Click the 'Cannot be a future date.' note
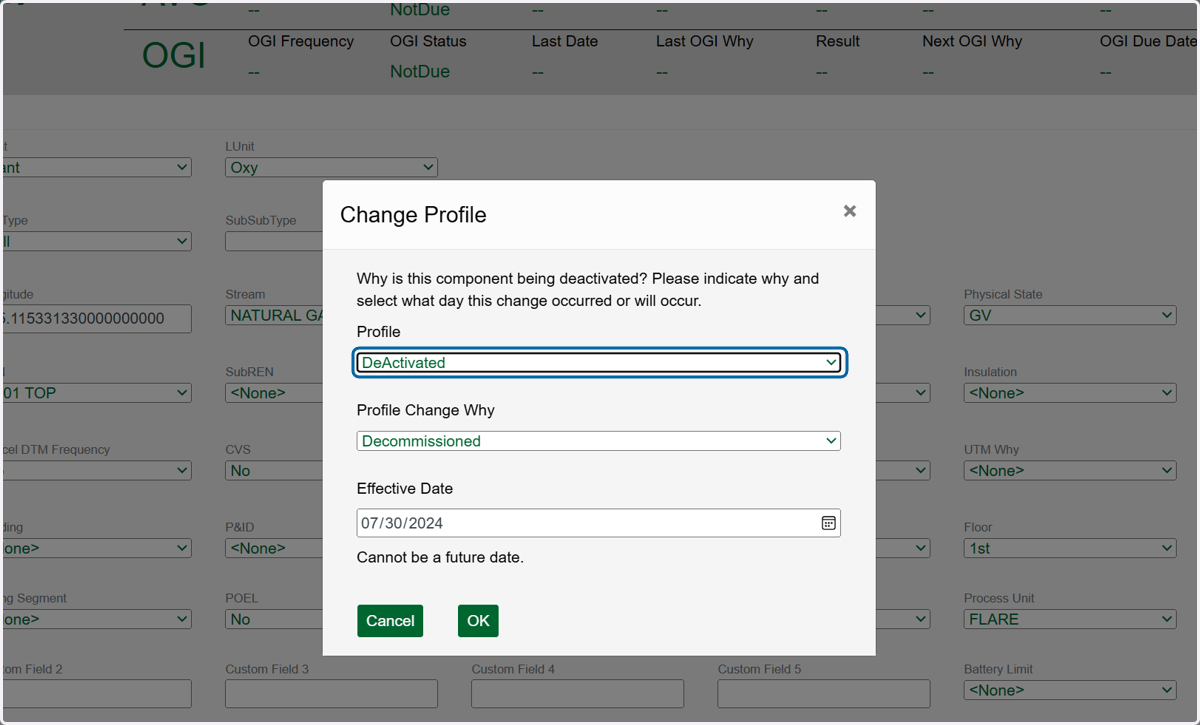The height and width of the screenshot is (725, 1200). [x=440, y=557]
